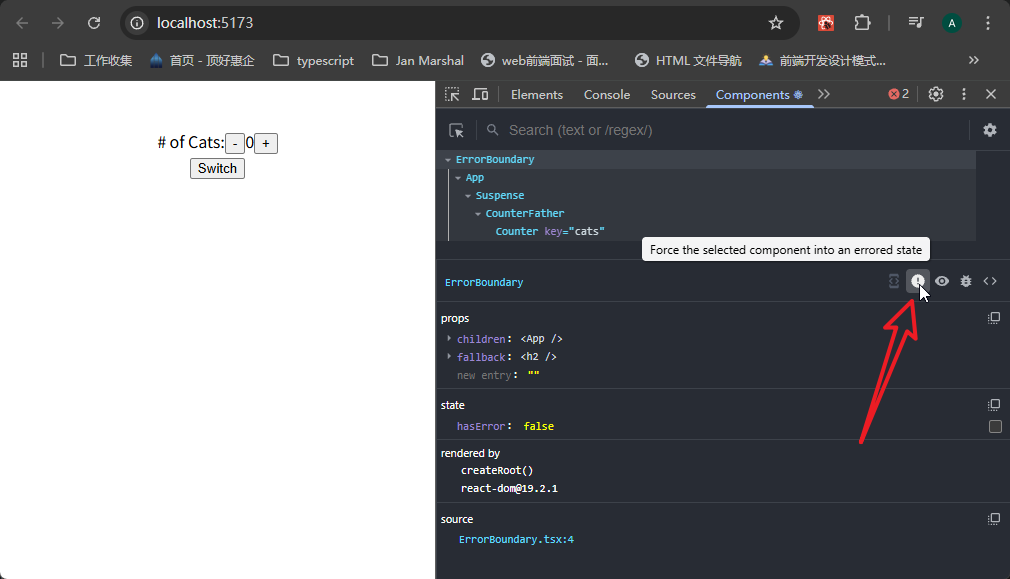The width and height of the screenshot is (1010, 579).
Task: Expand the children prop arrow
Action: pos(449,339)
